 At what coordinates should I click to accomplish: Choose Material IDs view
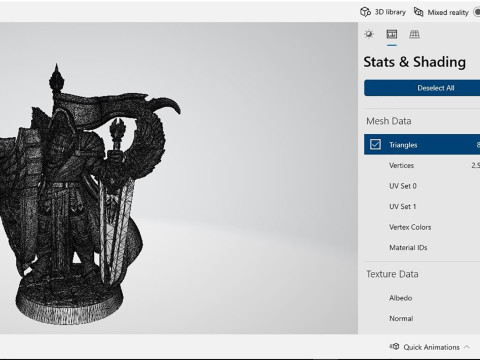(x=422, y=248)
